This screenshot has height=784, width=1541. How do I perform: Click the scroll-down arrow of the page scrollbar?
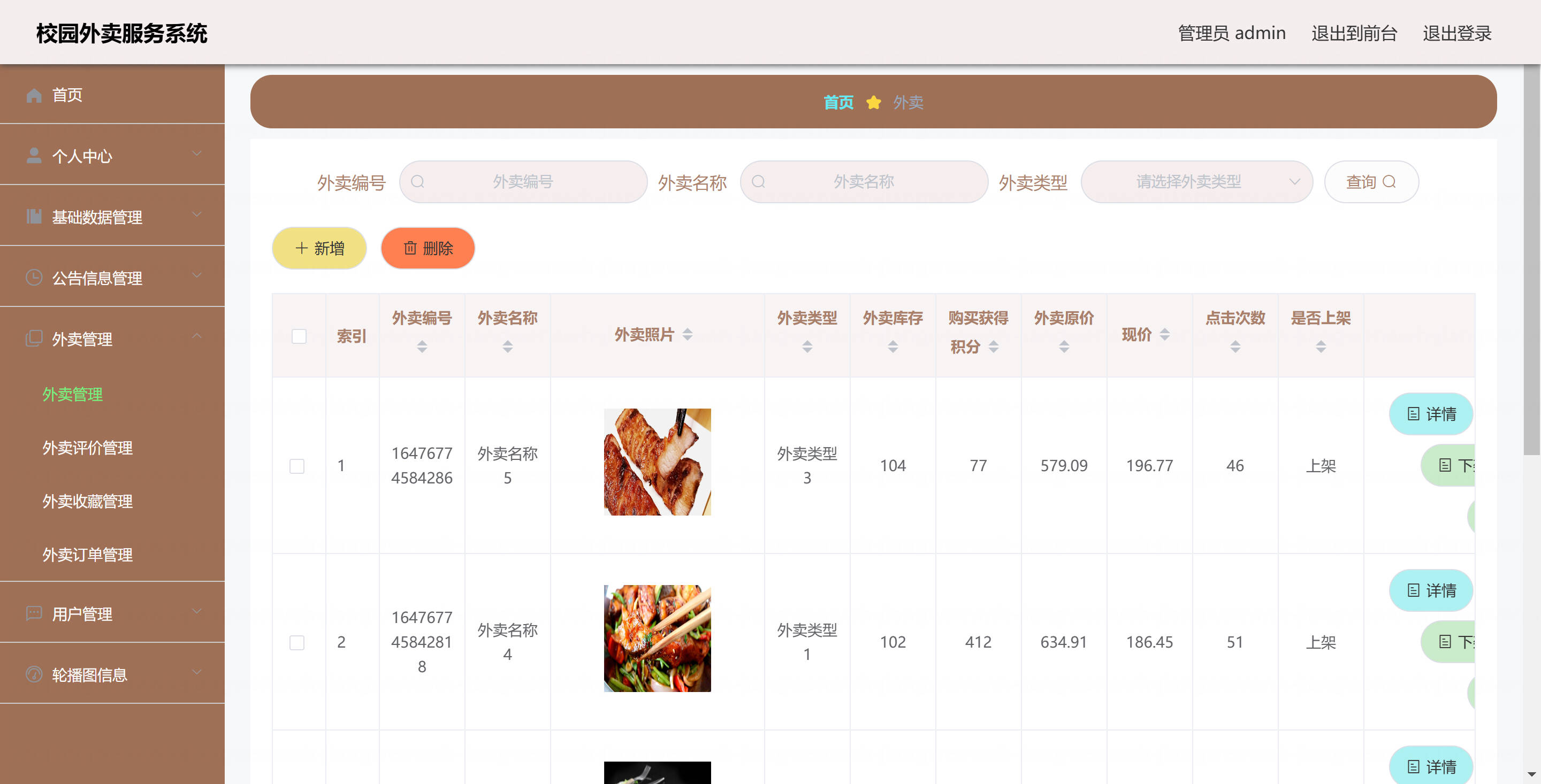tap(1531, 774)
